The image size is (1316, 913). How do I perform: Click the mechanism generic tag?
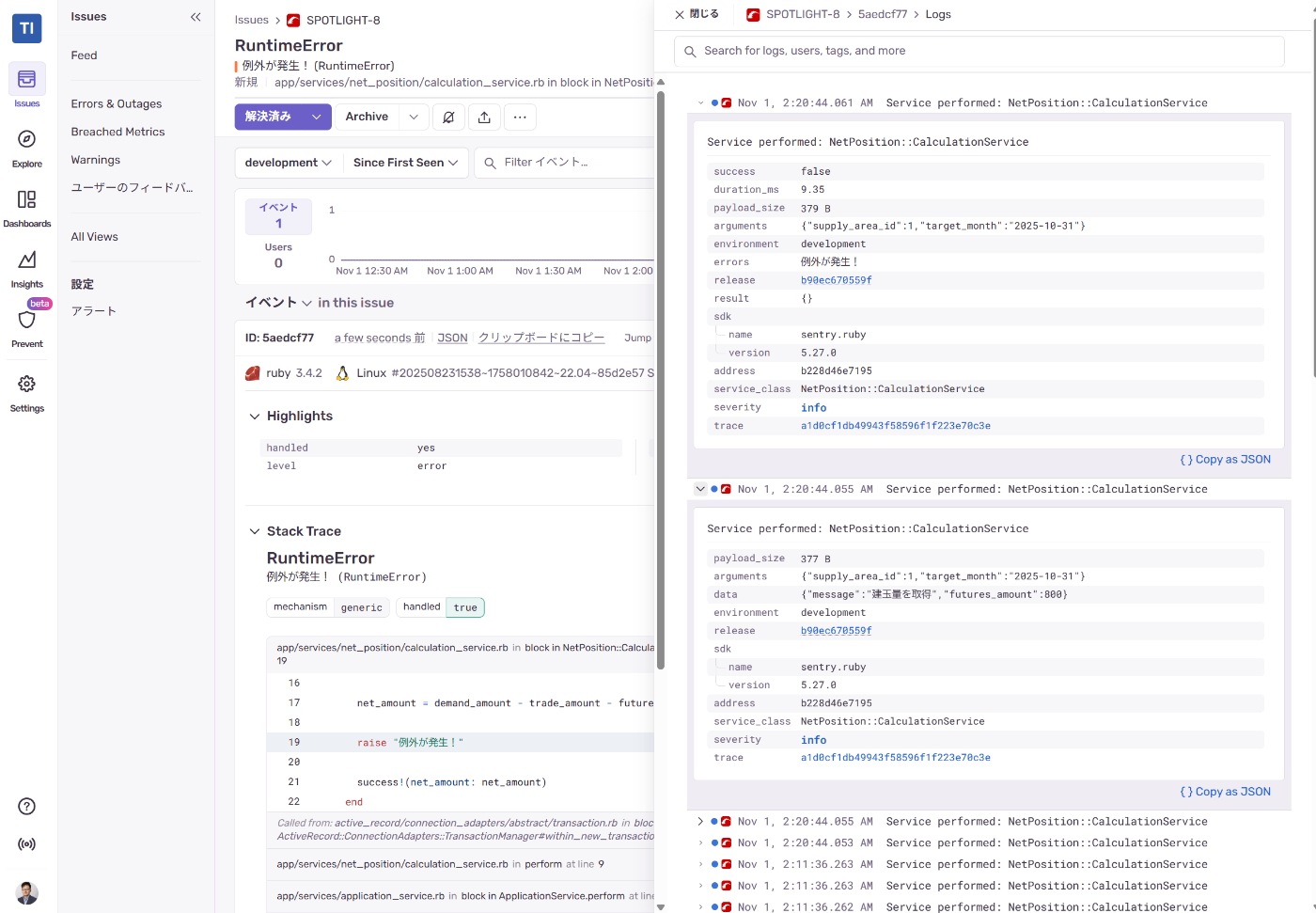329,607
